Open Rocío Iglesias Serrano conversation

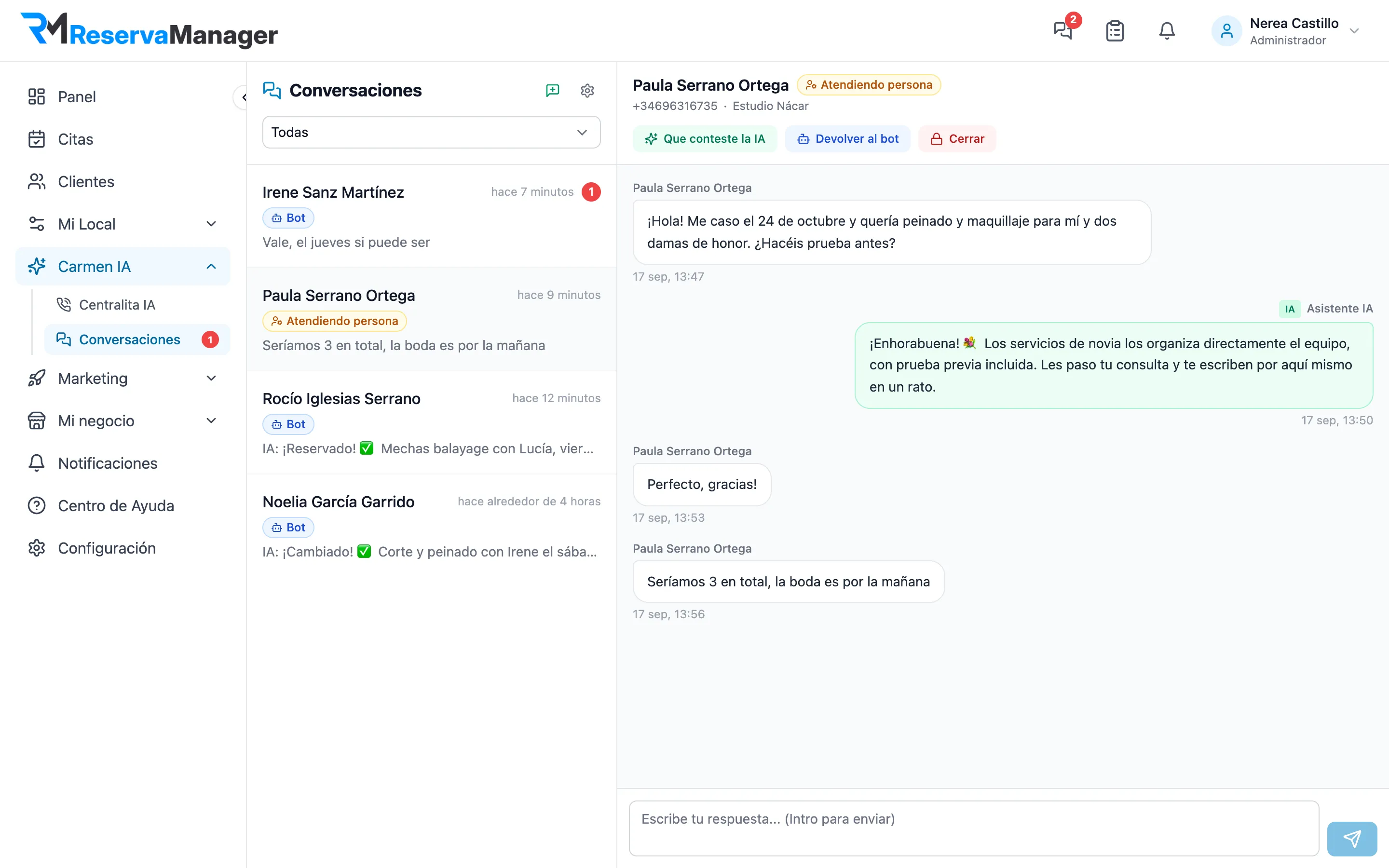(432, 423)
